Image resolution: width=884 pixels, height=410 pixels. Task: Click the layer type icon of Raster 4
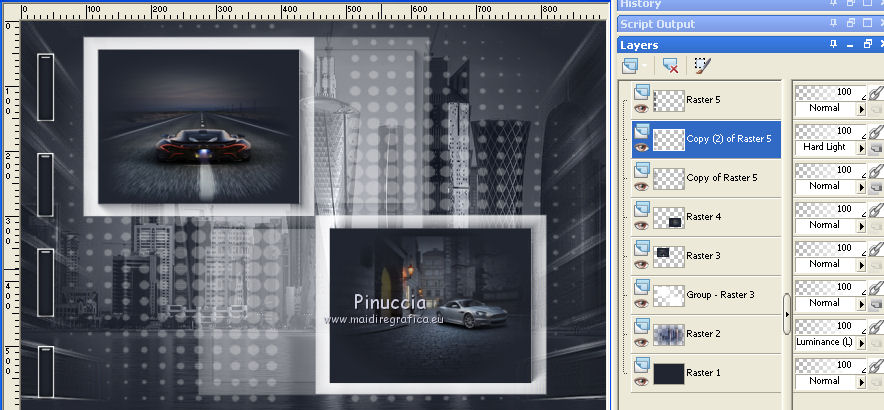click(642, 209)
